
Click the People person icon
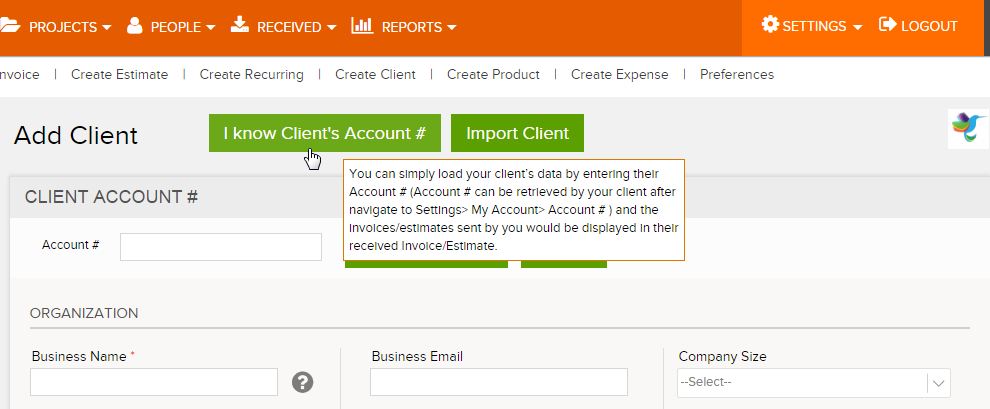coord(135,26)
